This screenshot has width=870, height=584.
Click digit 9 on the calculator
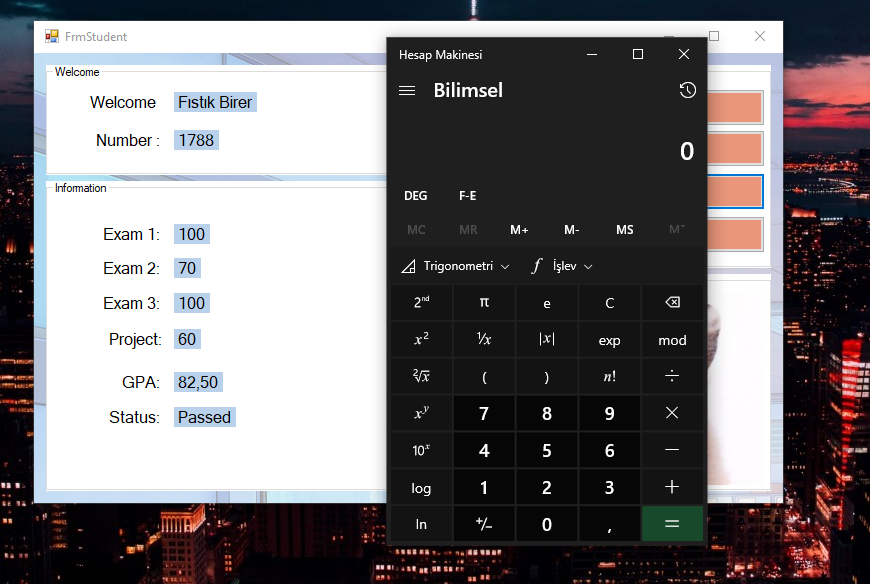pyautogui.click(x=609, y=413)
